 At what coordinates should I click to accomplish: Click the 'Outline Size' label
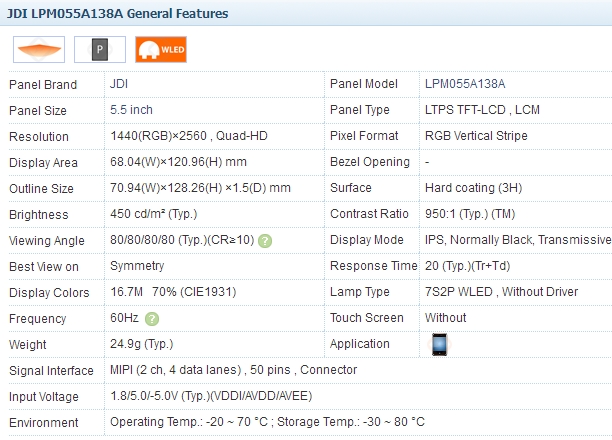(41, 189)
